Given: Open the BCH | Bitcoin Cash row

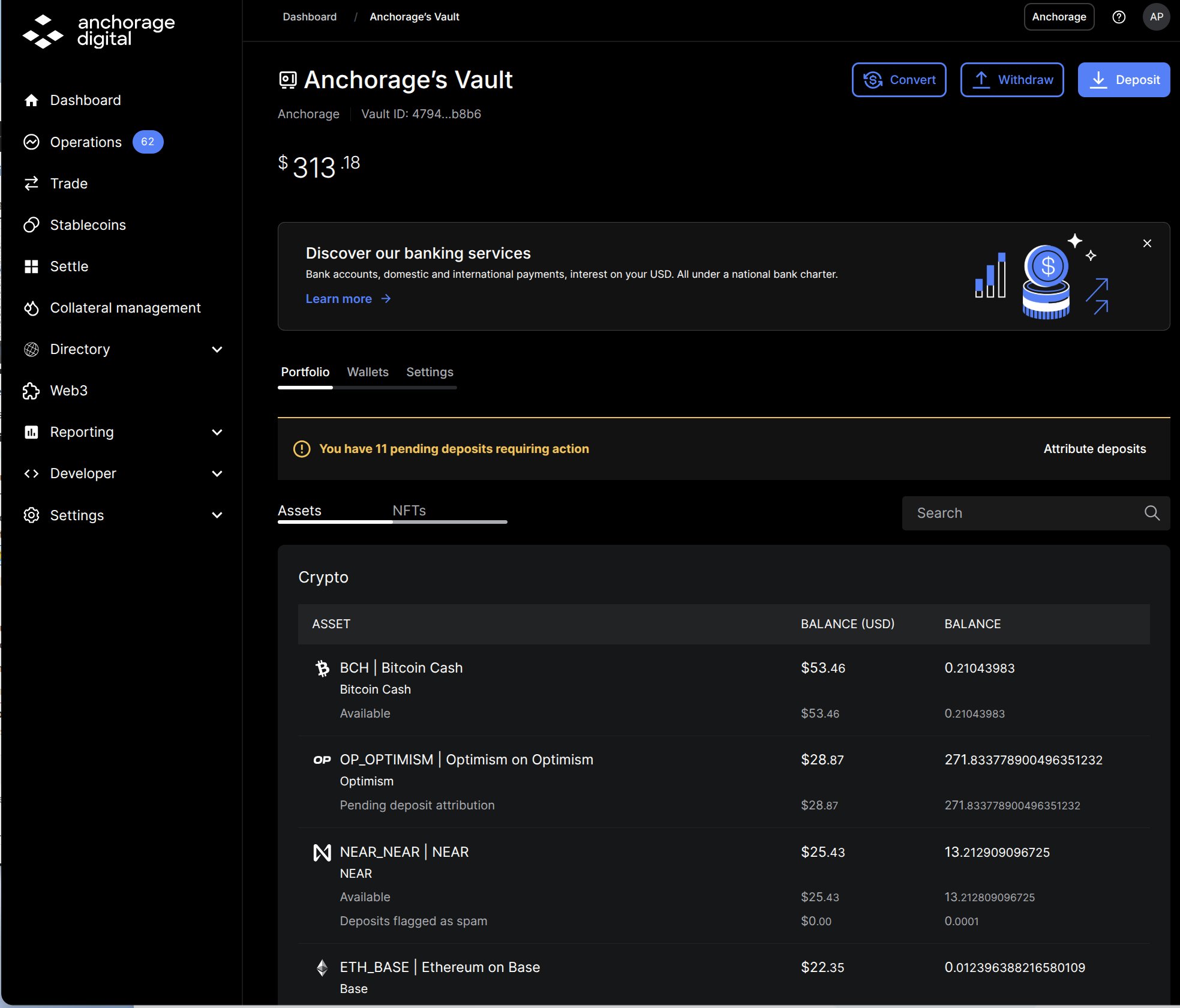Looking at the screenshot, I should pyautogui.click(x=724, y=691).
